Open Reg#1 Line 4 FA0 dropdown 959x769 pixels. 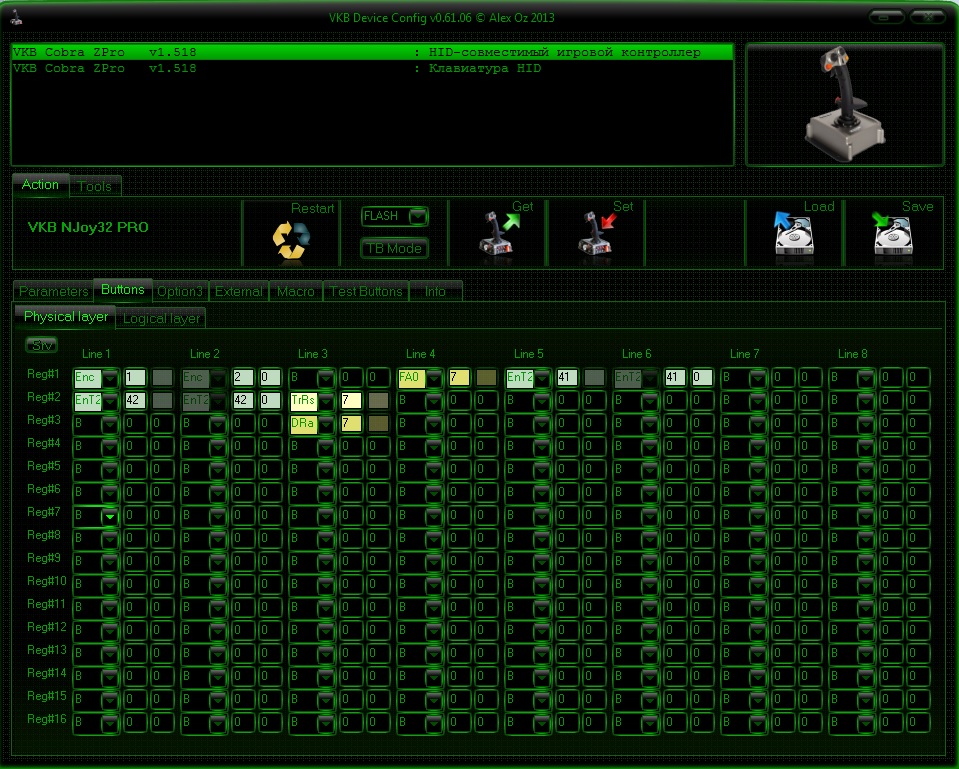(x=434, y=378)
